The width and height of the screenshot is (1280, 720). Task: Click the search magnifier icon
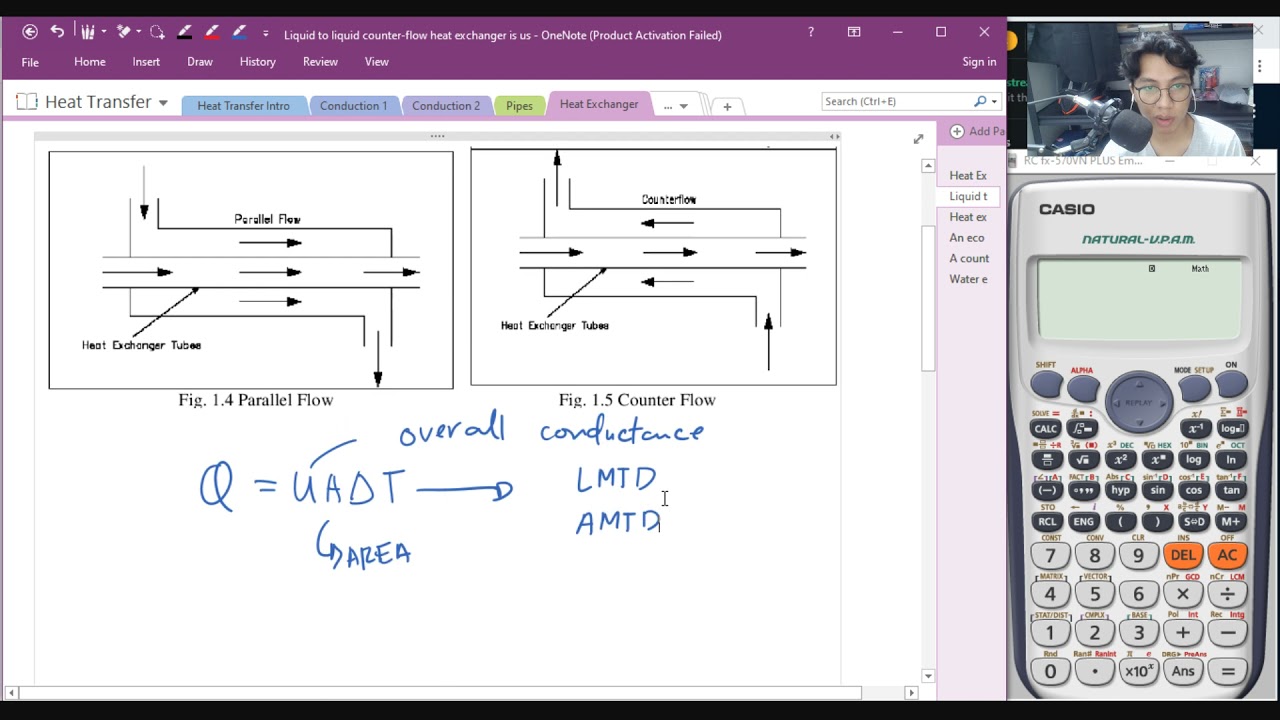(980, 101)
